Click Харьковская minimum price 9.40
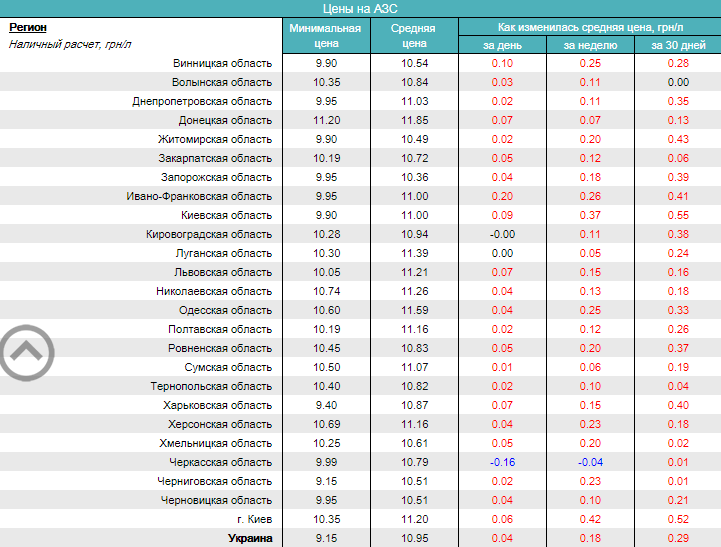 click(x=325, y=405)
